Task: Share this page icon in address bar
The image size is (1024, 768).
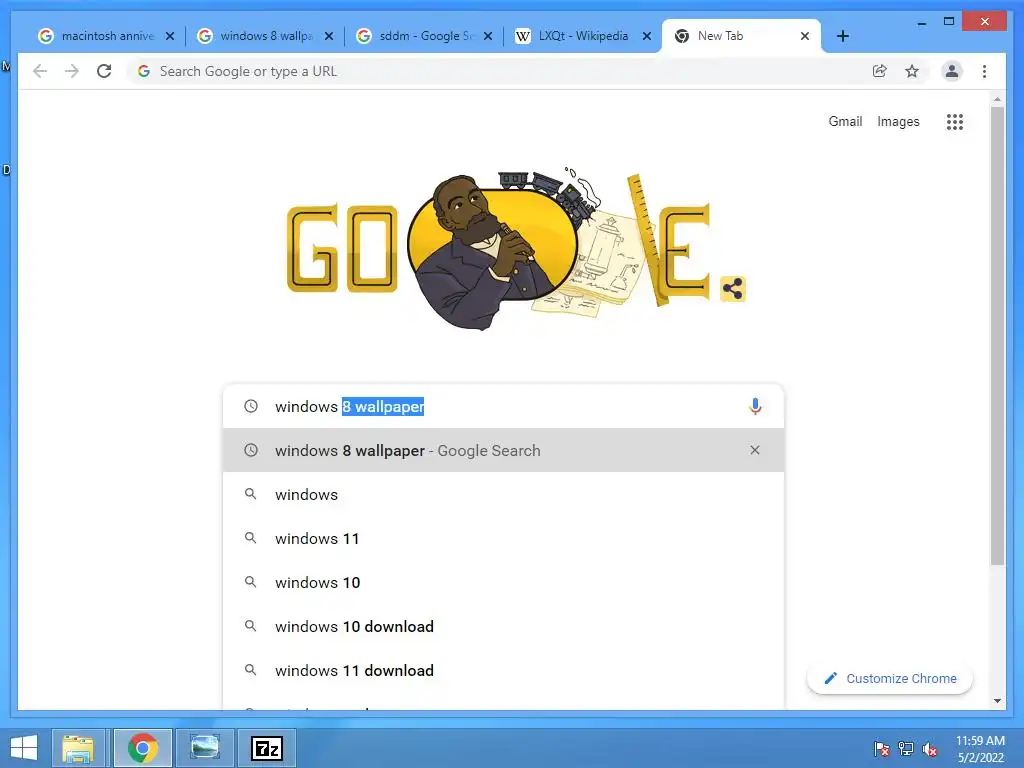Action: coord(880,71)
